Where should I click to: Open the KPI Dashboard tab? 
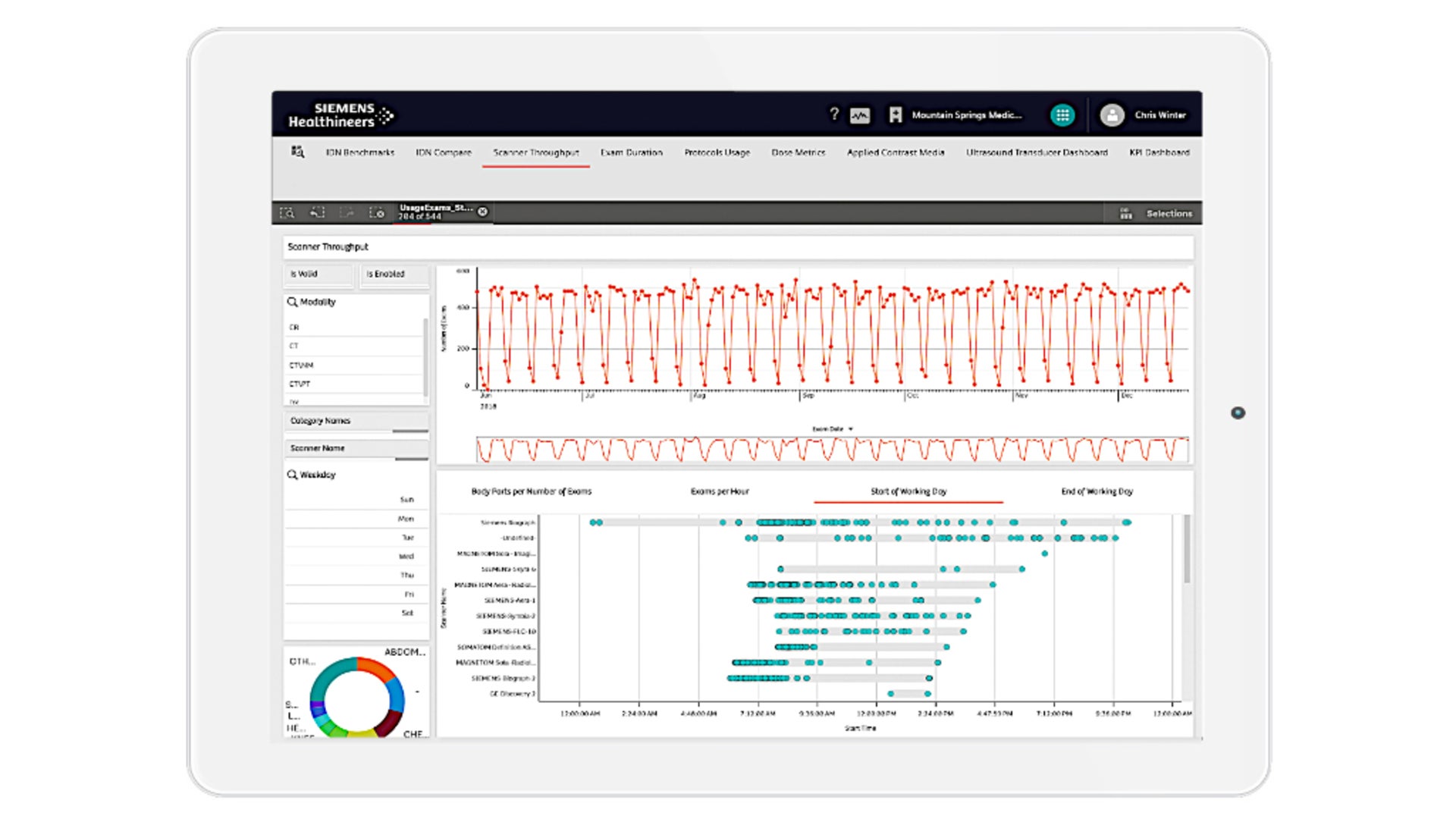click(x=1159, y=152)
